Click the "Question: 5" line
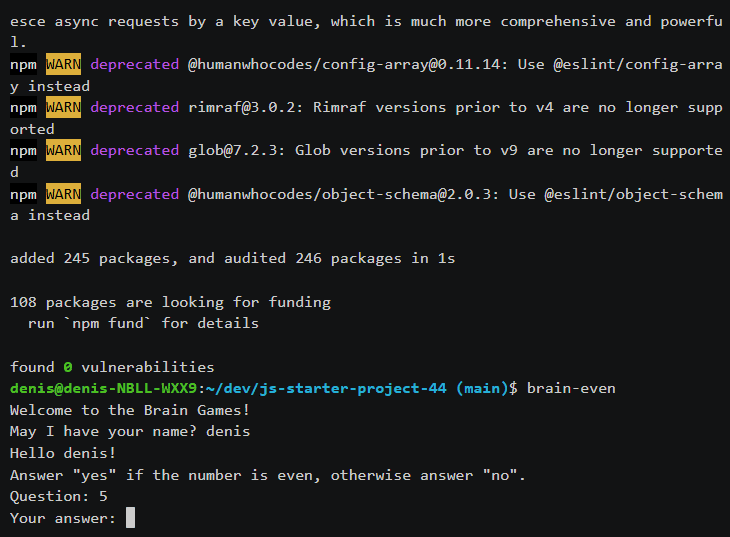This screenshot has height=537, width=730. coord(58,496)
